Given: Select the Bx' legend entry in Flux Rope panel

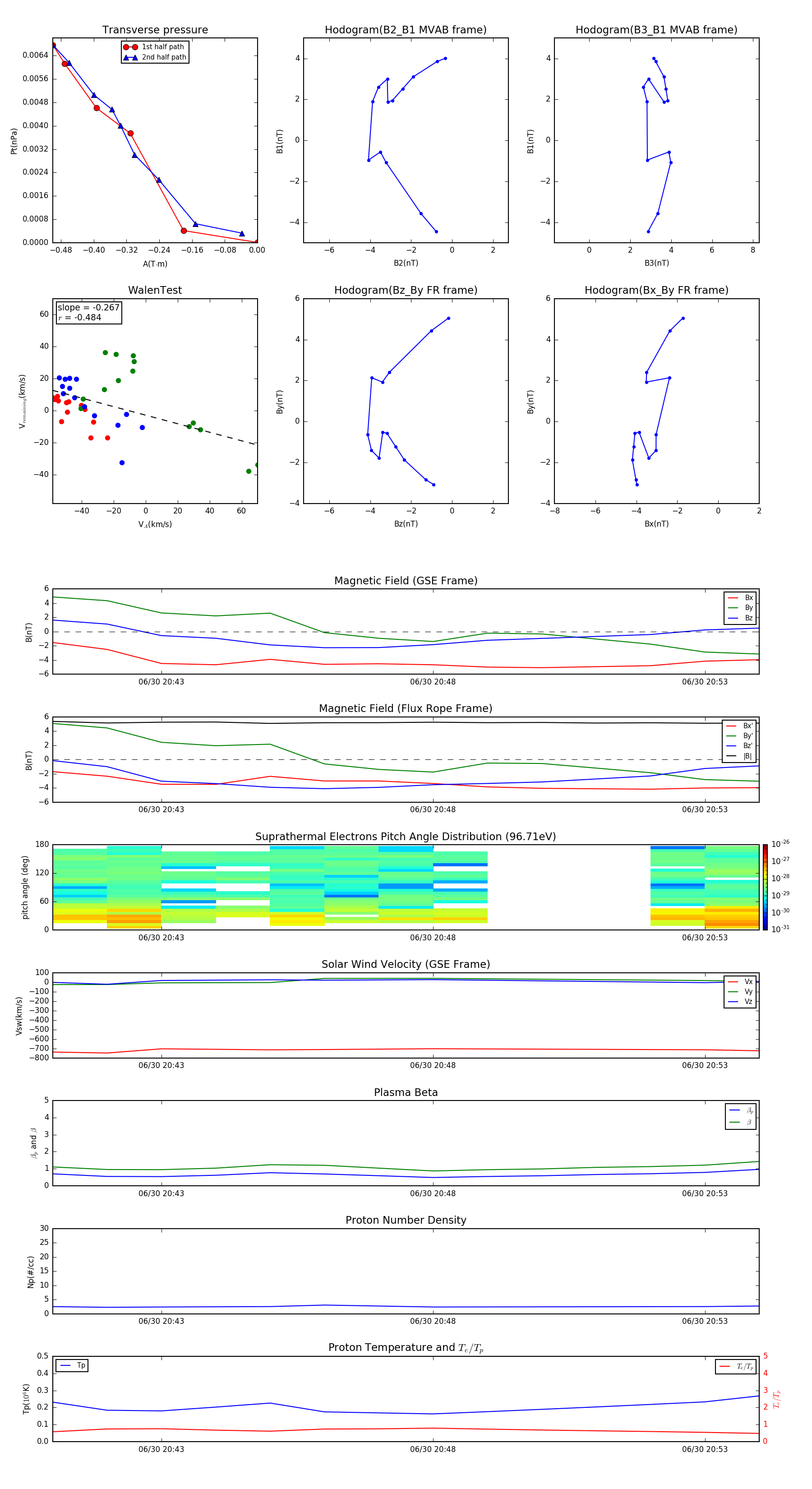Looking at the screenshot, I should coord(739,726).
